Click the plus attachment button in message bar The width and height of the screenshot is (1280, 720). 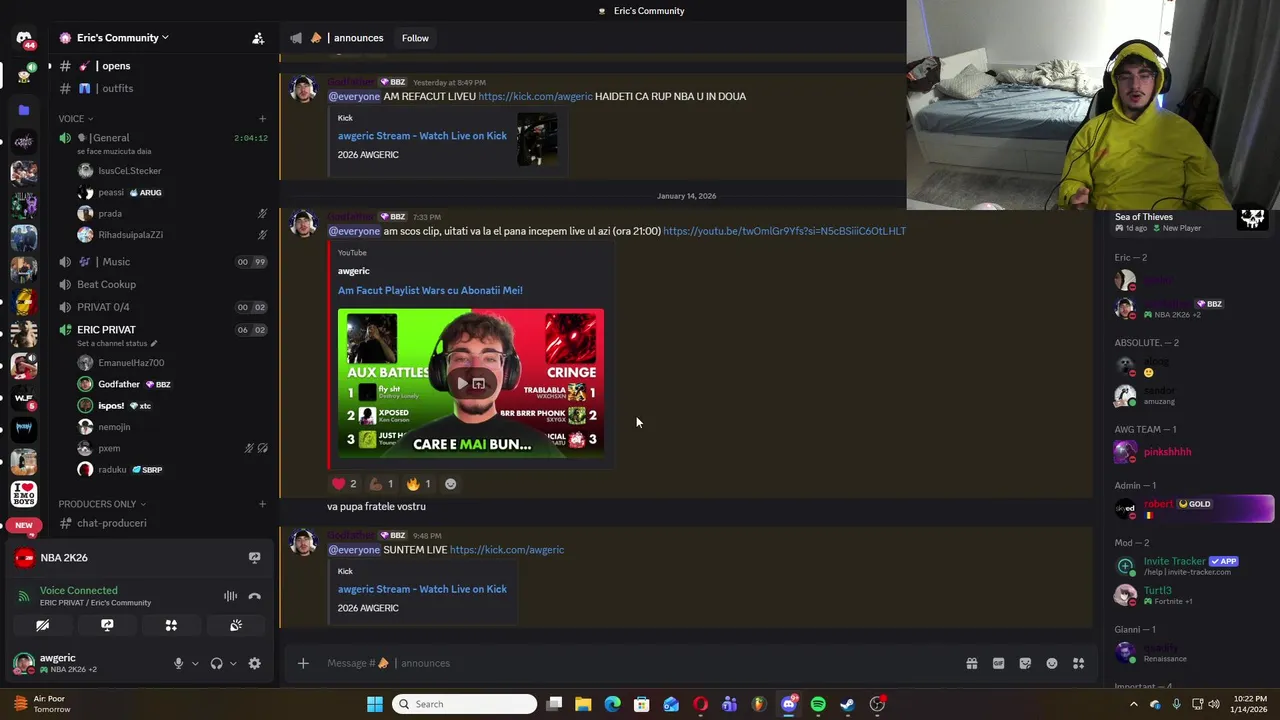303,663
